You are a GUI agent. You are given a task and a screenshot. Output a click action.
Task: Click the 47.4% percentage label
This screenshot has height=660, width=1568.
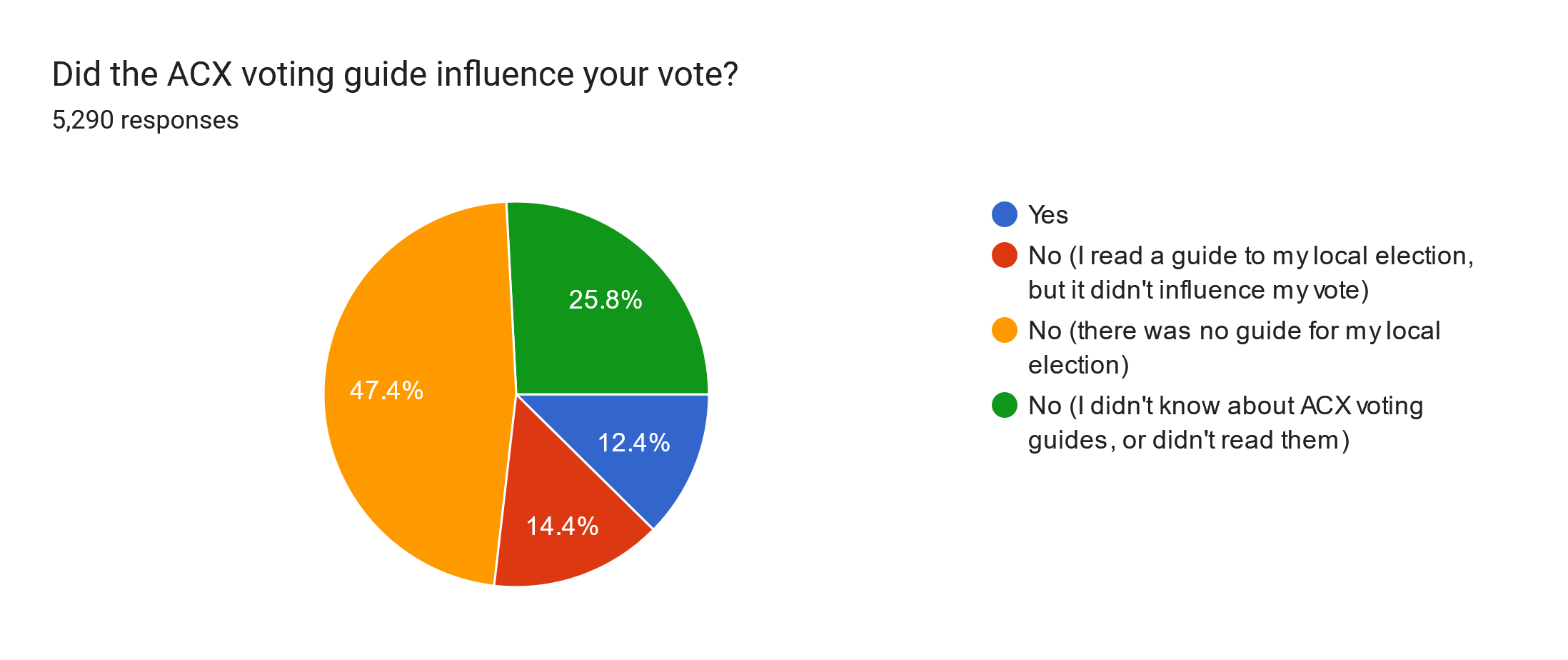pos(386,390)
